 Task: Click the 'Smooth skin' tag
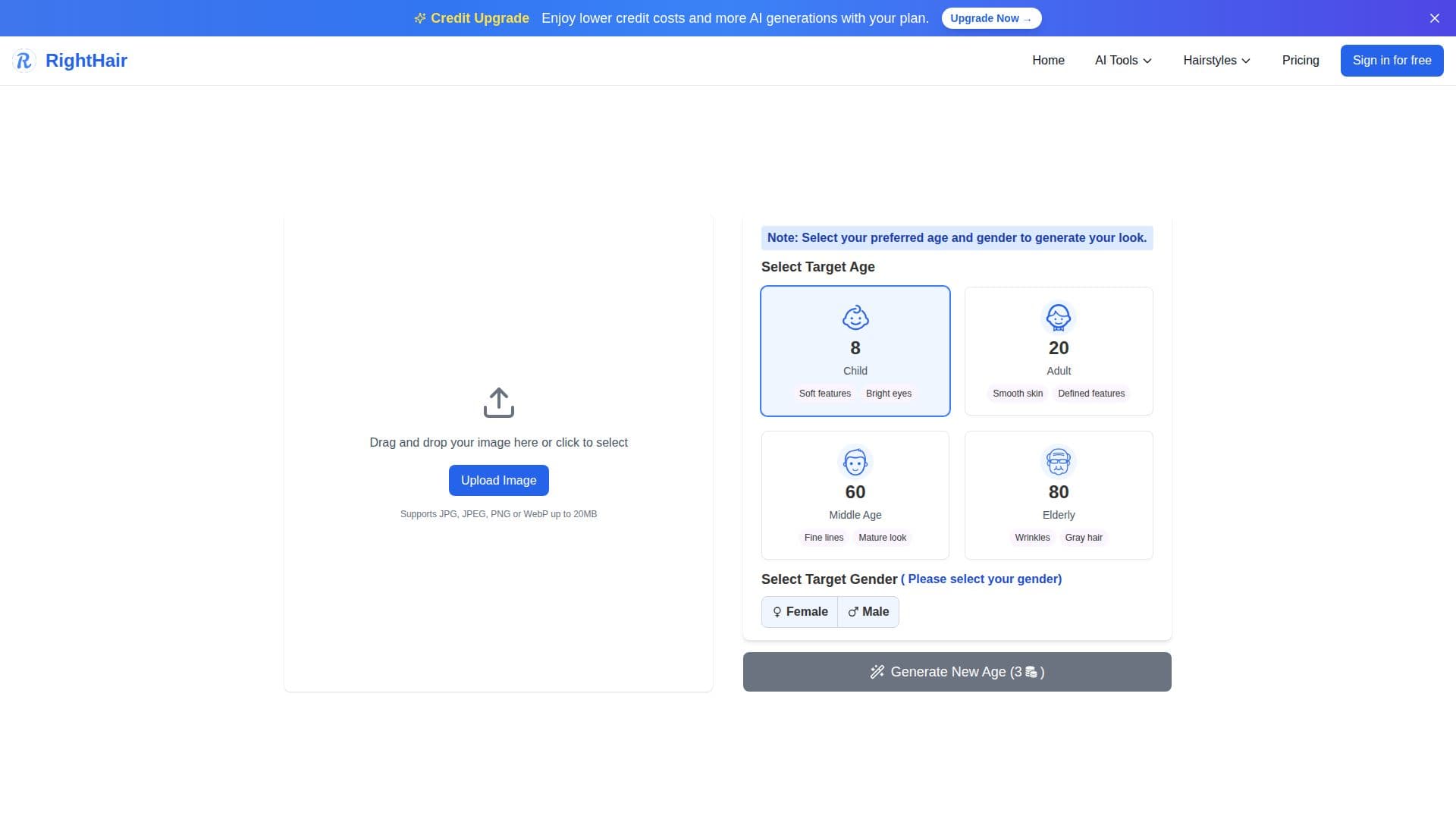1018,394
